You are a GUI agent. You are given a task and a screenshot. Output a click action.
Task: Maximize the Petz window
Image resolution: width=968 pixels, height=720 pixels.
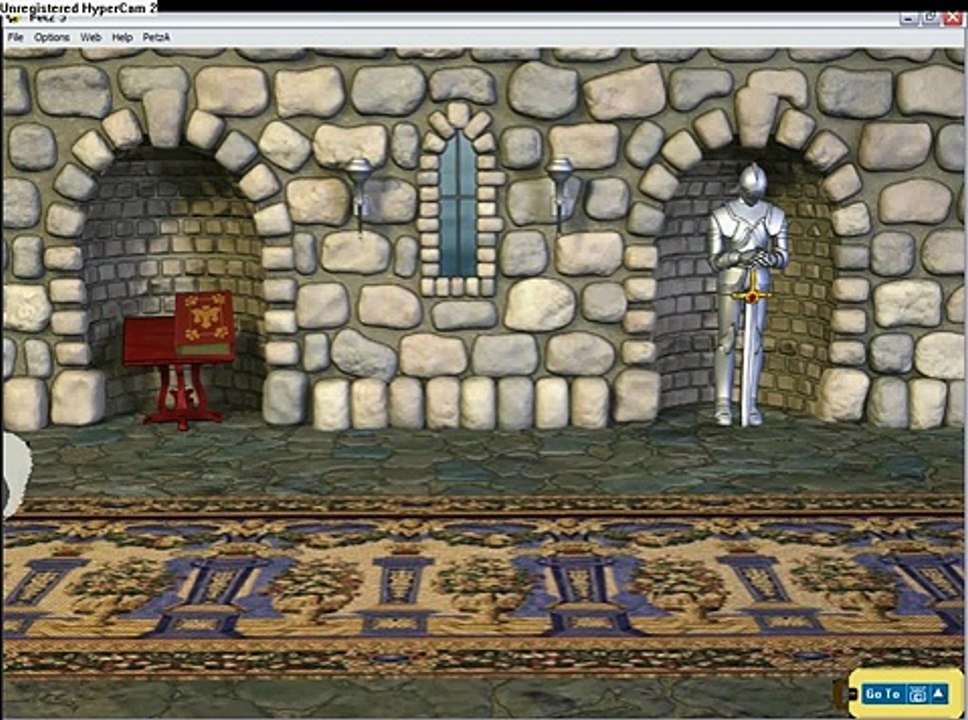(x=931, y=19)
